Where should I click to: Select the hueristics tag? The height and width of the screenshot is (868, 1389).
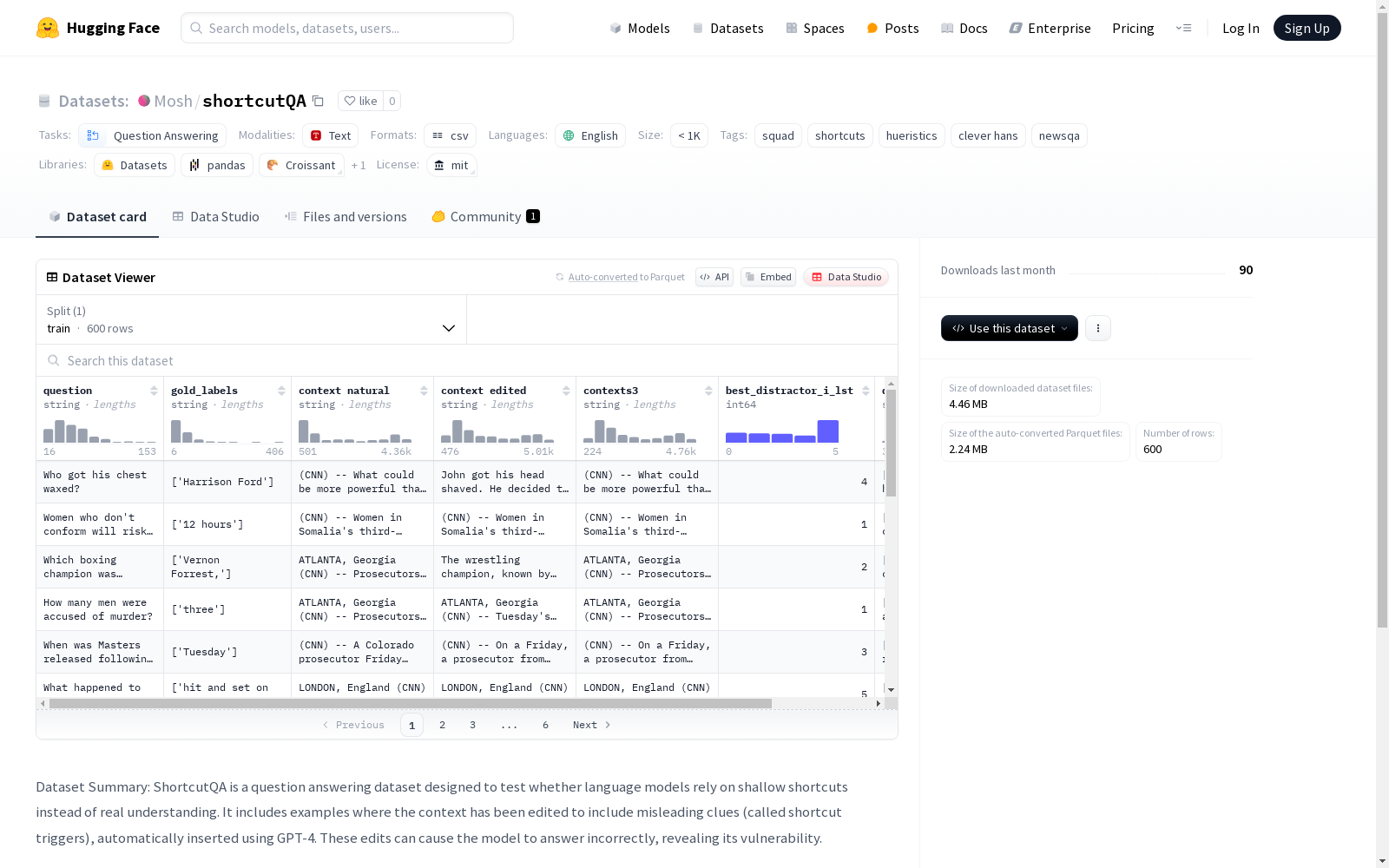click(912, 135)
